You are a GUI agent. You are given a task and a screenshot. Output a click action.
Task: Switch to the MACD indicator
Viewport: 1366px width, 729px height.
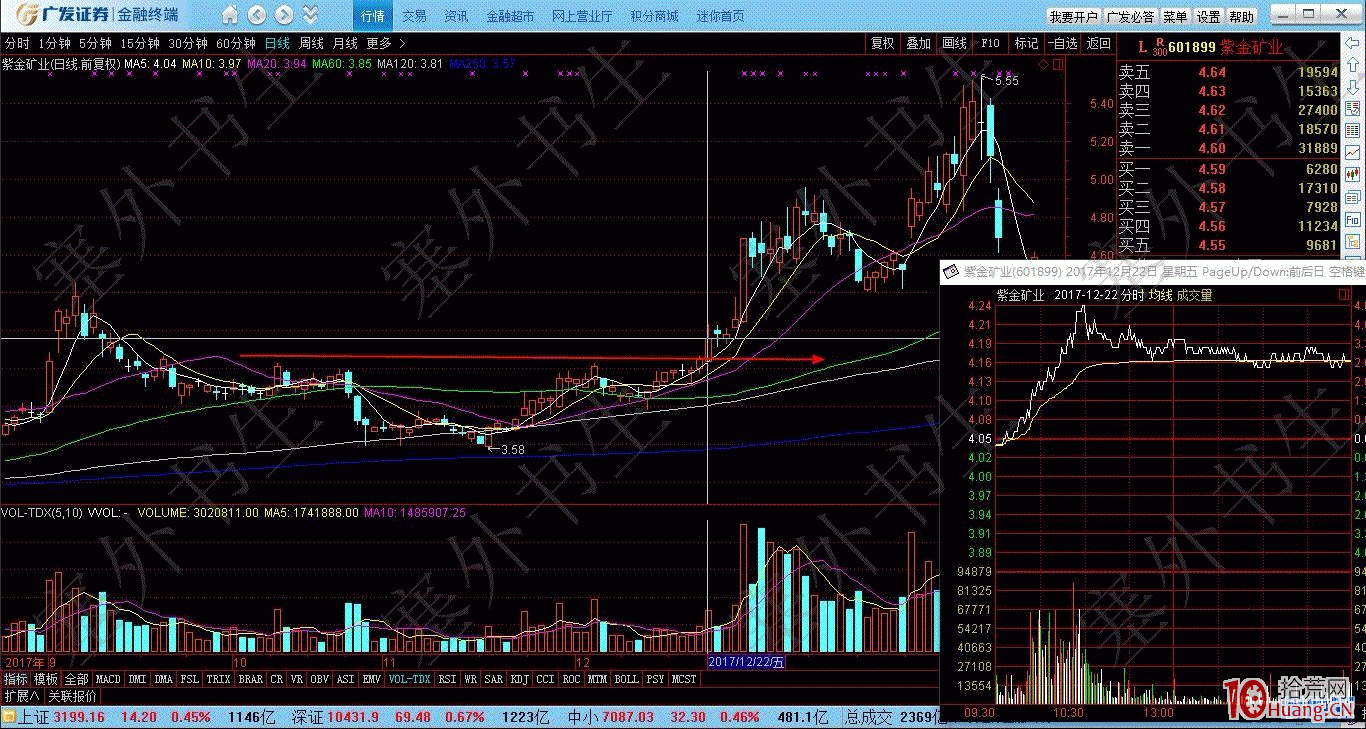point(108,679)
